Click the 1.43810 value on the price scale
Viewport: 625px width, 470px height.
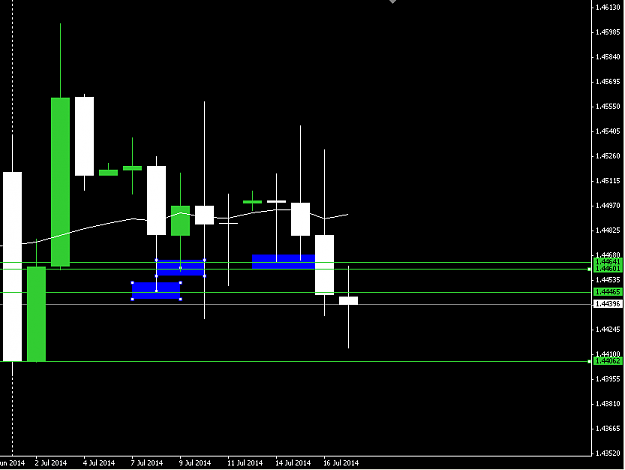(607, 404)
